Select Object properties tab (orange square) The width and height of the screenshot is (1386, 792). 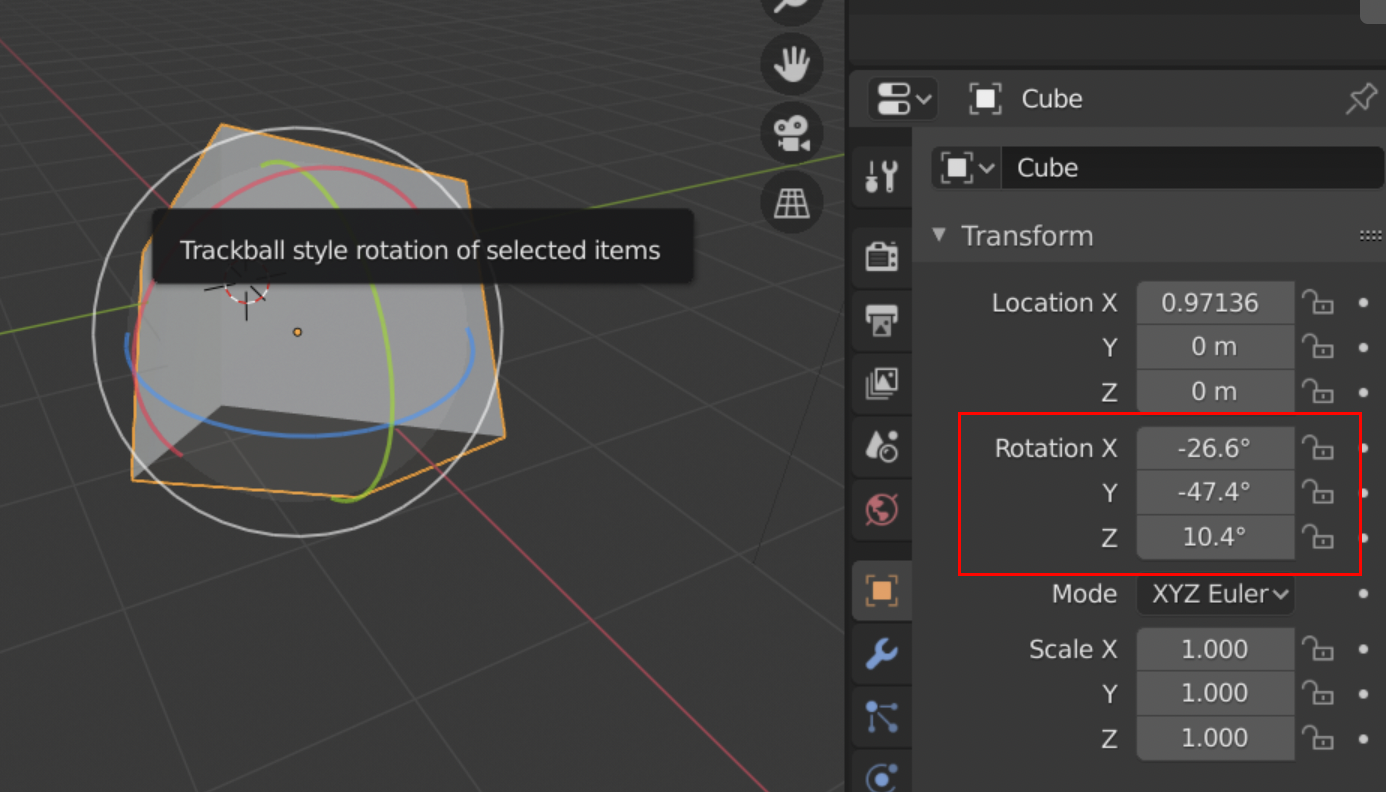pos(881,591)
